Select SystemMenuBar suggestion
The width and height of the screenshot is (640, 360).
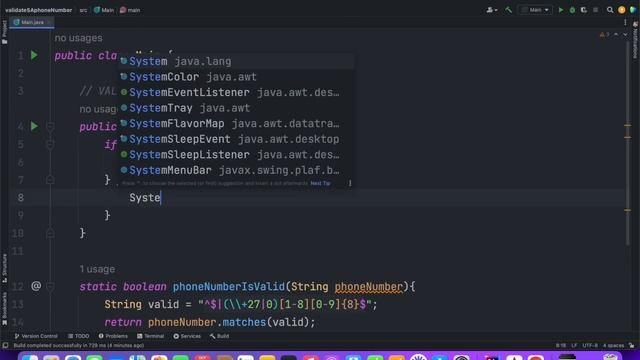tap(236, 170)
